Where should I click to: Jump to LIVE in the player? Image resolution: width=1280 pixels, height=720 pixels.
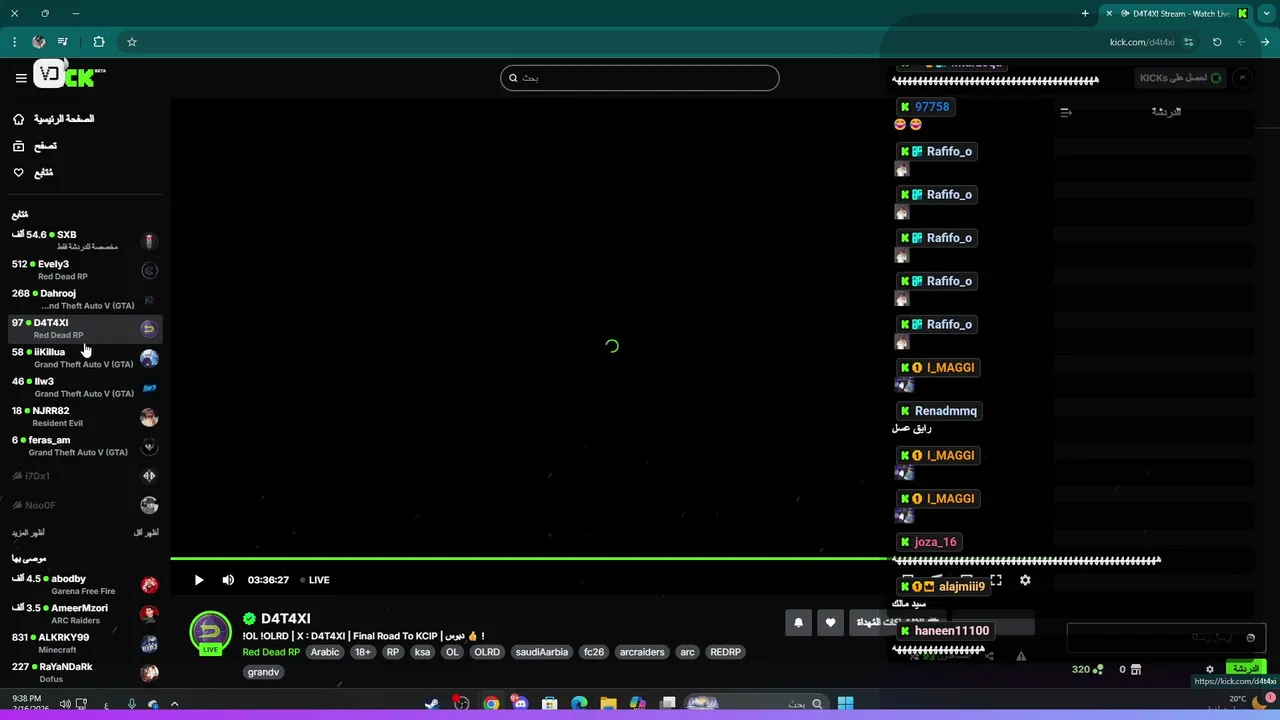pos(315,580)
